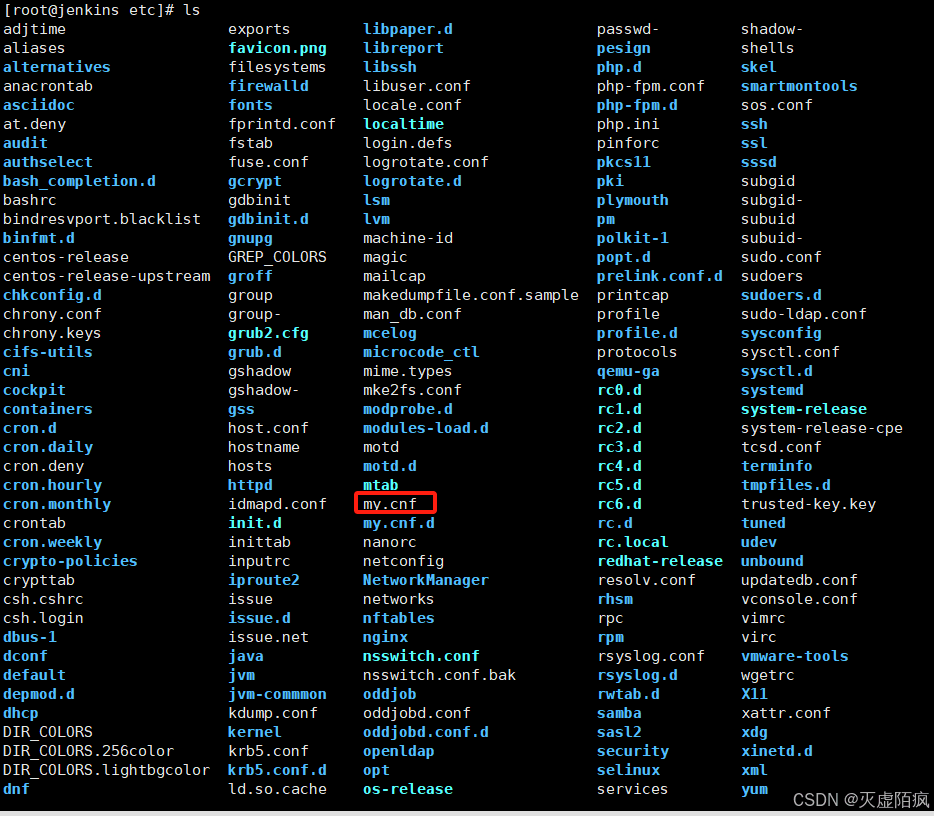Select the libpaper.d entry

coord(408,29)
